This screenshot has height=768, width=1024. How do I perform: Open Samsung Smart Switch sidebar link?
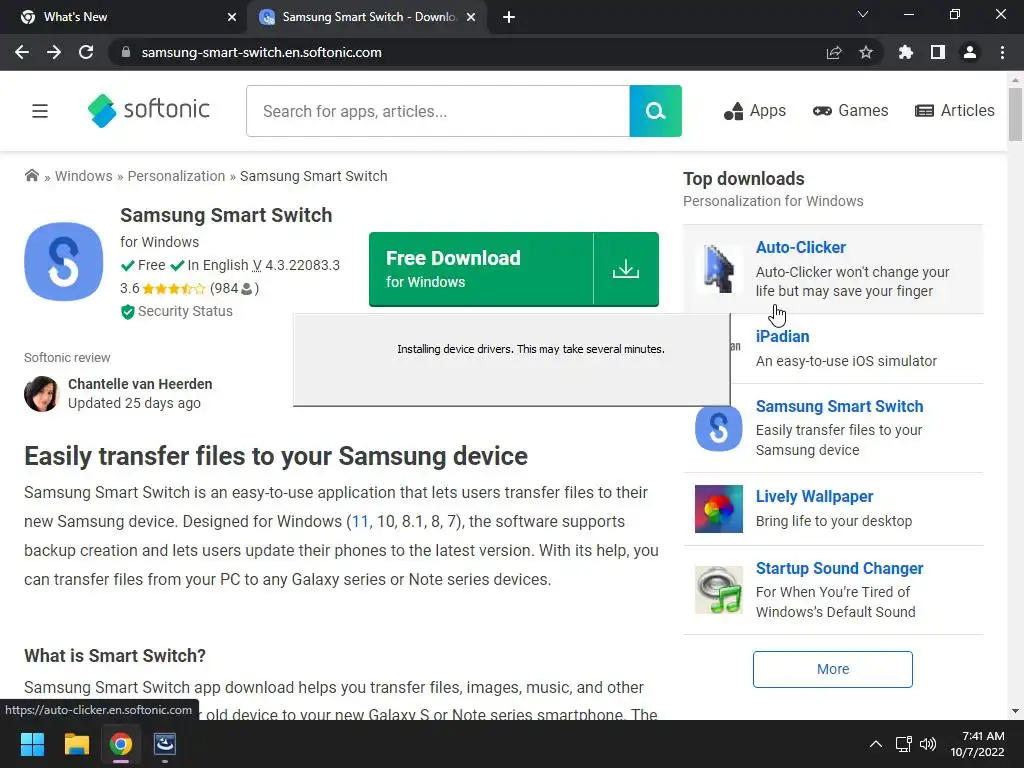(839, 406)
